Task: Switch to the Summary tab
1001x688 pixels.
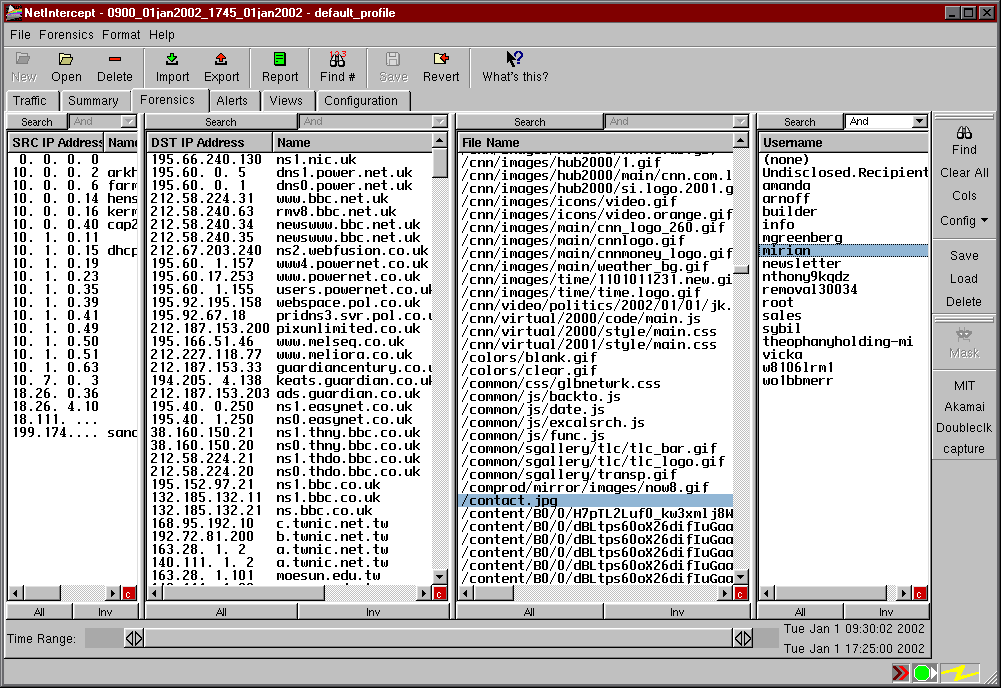Action: (93, 101)
